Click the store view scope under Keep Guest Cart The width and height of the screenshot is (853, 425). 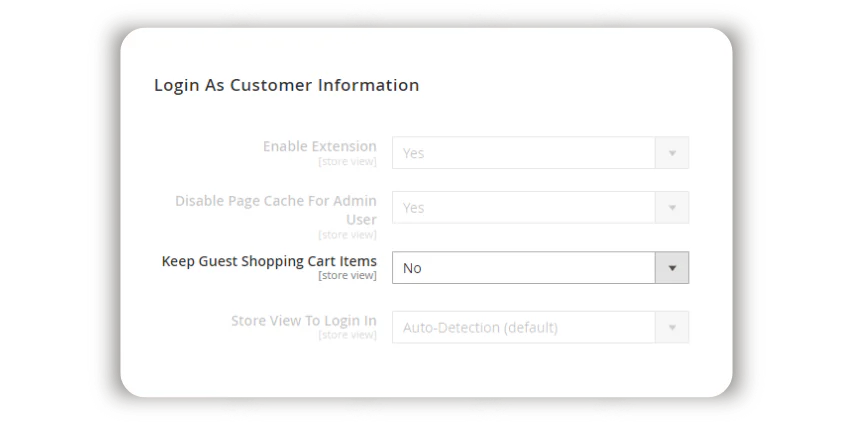pyautogui.click(x=347, y=275)
